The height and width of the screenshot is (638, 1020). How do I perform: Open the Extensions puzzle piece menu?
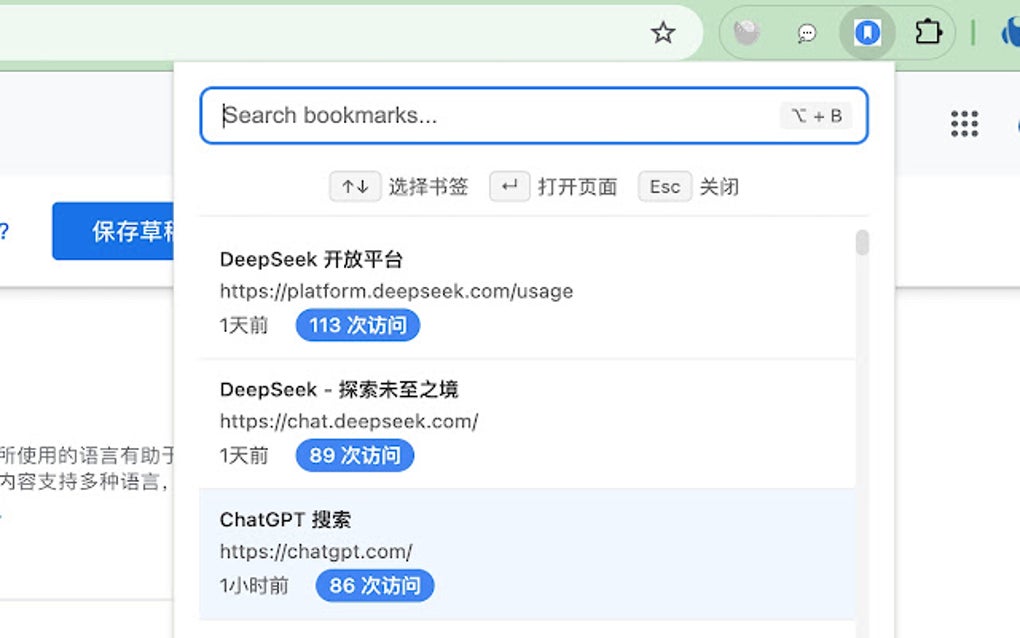[x=928, y=32]
